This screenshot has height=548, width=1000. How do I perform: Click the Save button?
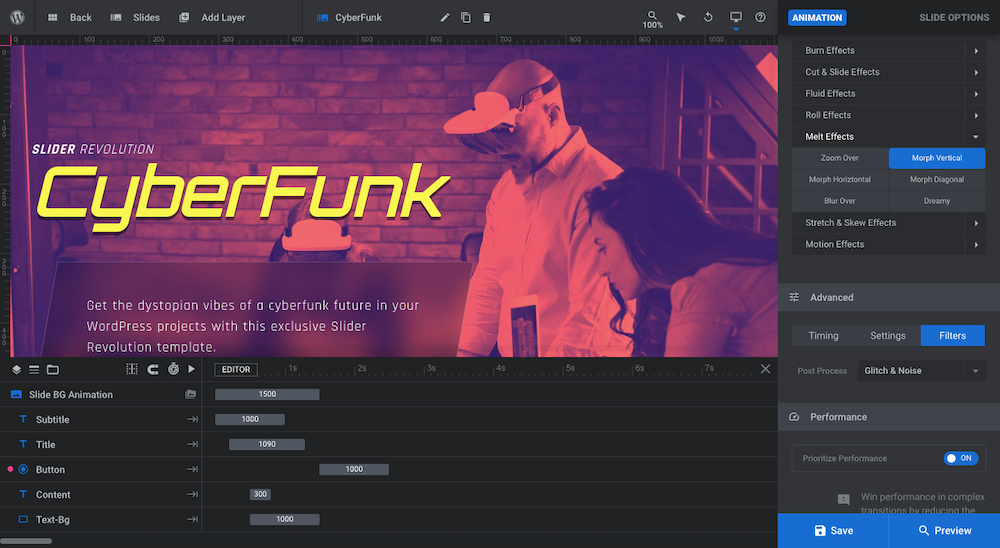point(833,531)
